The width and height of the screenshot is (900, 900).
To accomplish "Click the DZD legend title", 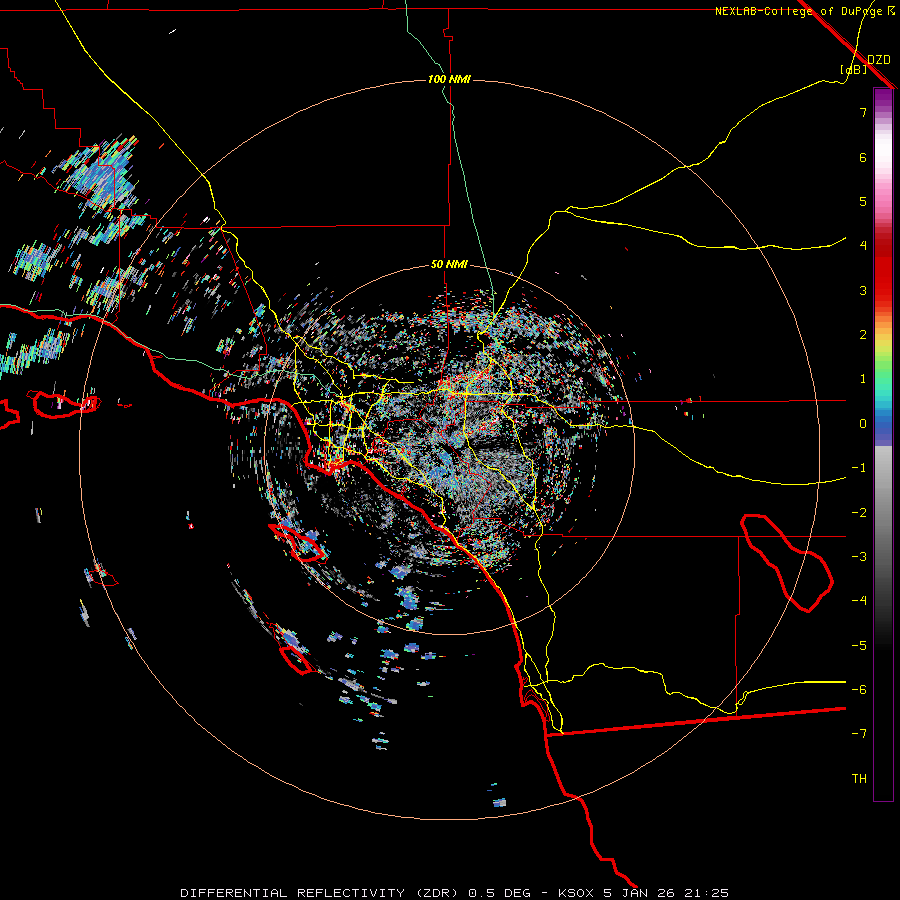I will click(x=878, y=60).
